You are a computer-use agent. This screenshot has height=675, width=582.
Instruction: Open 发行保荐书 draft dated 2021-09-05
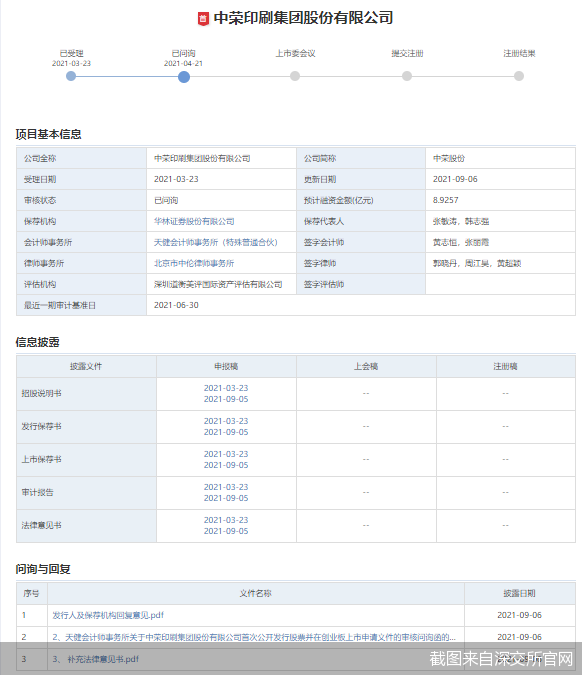click(x=226, y=432)
